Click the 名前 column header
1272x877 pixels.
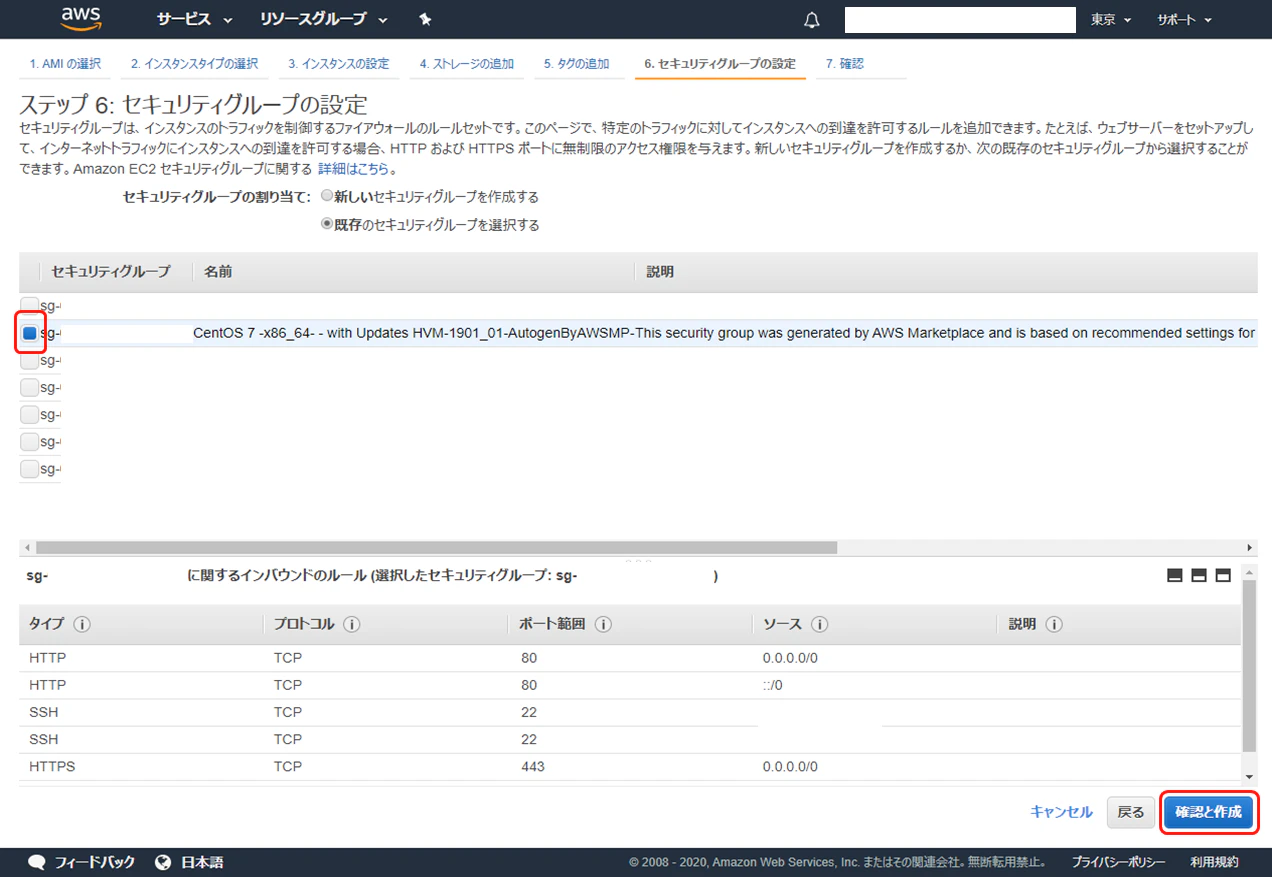tap(218, 272)
